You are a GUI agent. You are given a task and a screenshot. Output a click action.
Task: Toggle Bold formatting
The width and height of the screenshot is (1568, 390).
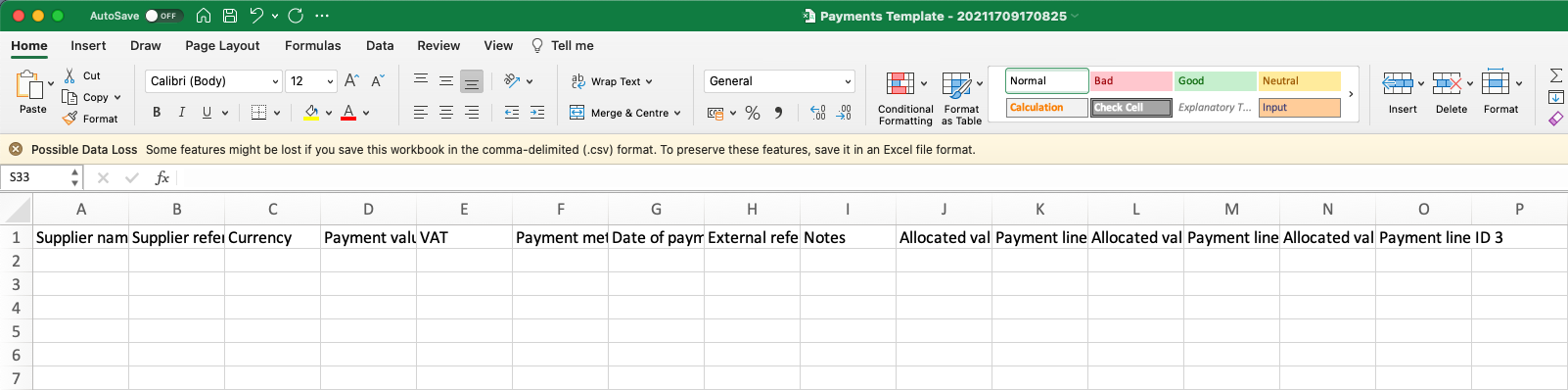click(157, 113)
